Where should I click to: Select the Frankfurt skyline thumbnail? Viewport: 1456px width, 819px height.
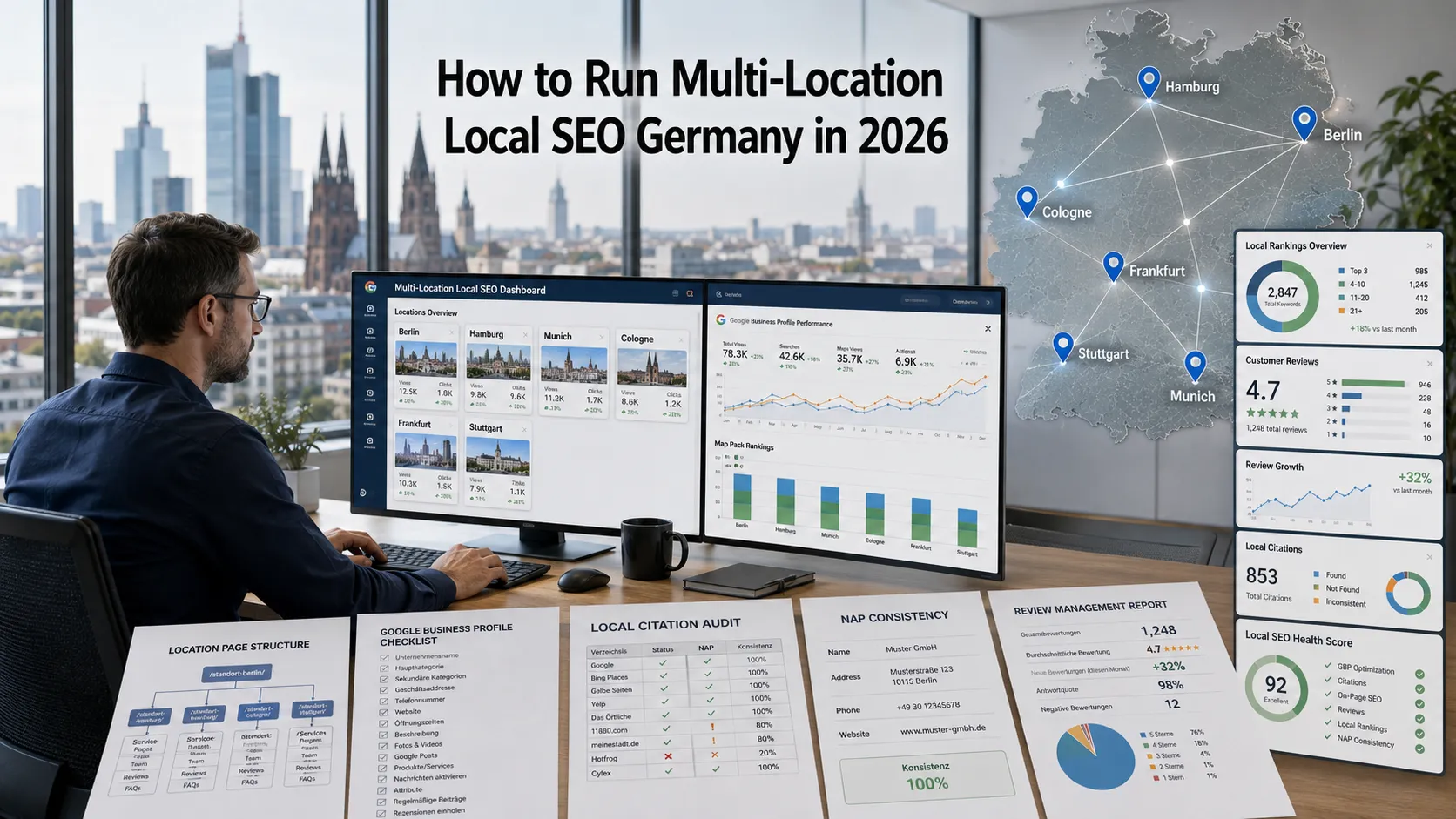pyautogui.click(x=426, y=451)
